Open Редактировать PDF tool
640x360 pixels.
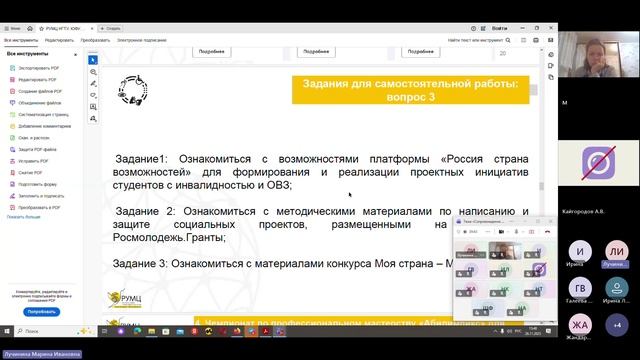pyautogui.click(x=33, y=80)
